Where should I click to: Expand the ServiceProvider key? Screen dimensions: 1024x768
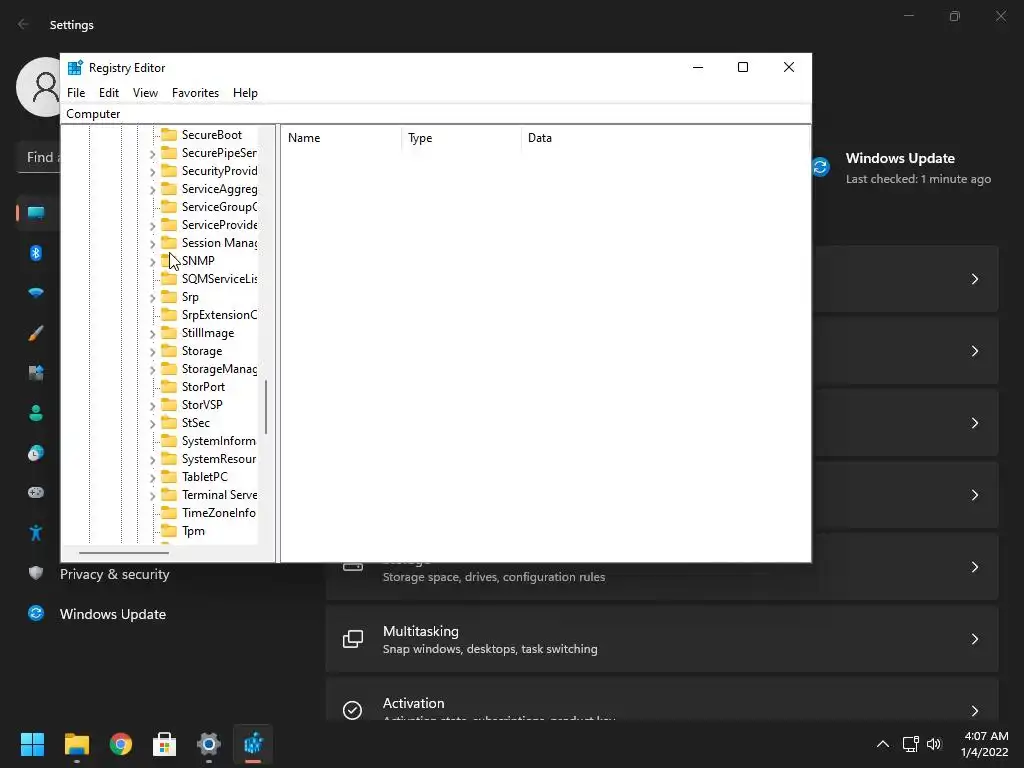[x=152, y=225]
